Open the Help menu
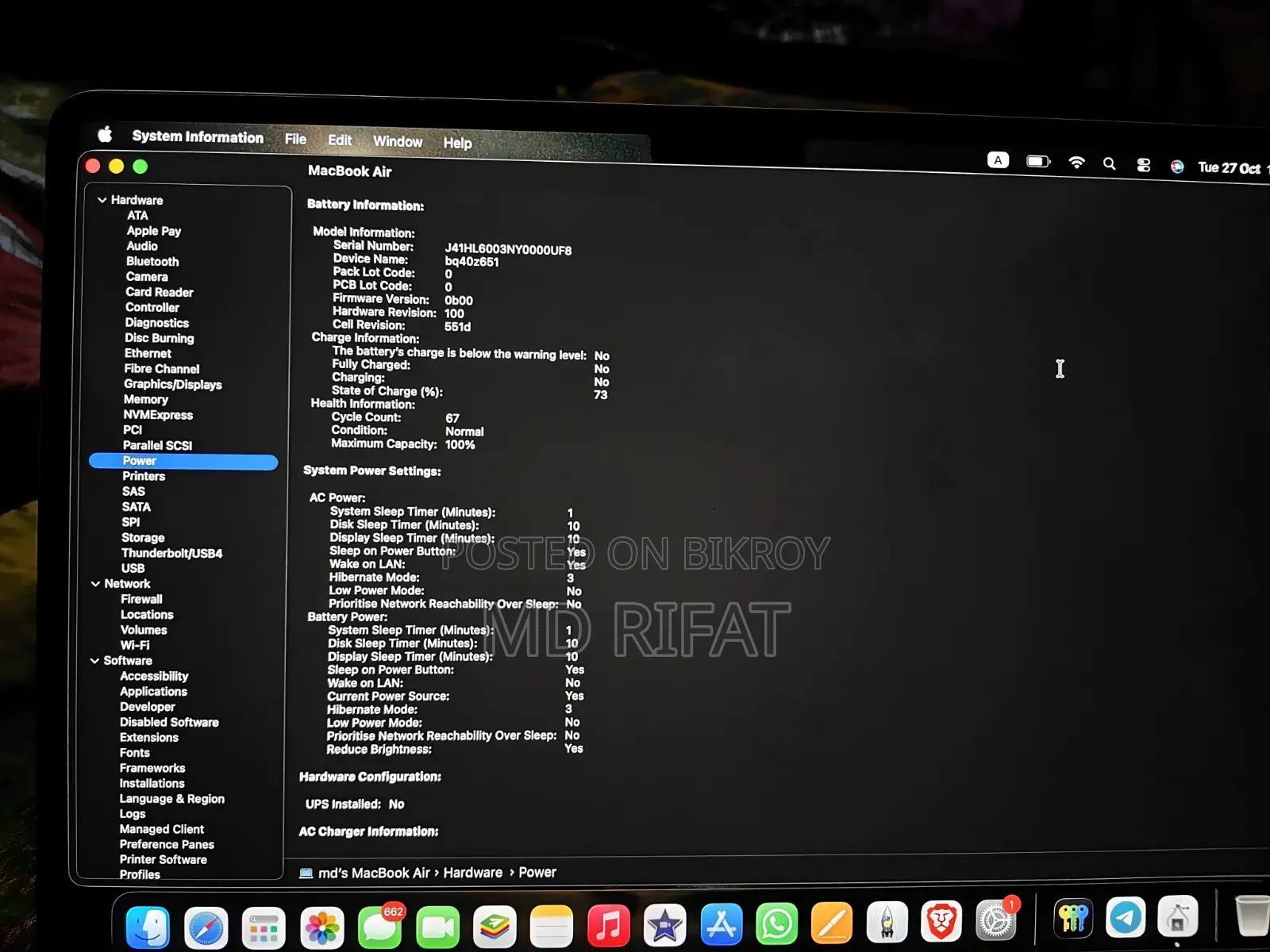Viewport: 1270px width, 952px height. (457, 143)
